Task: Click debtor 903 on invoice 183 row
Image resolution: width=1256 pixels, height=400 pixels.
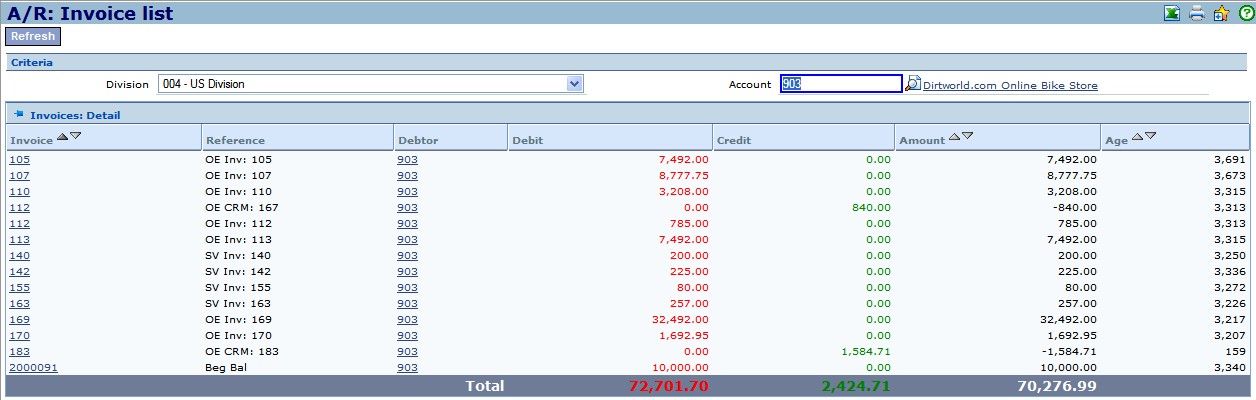Action: coord(407,351)
